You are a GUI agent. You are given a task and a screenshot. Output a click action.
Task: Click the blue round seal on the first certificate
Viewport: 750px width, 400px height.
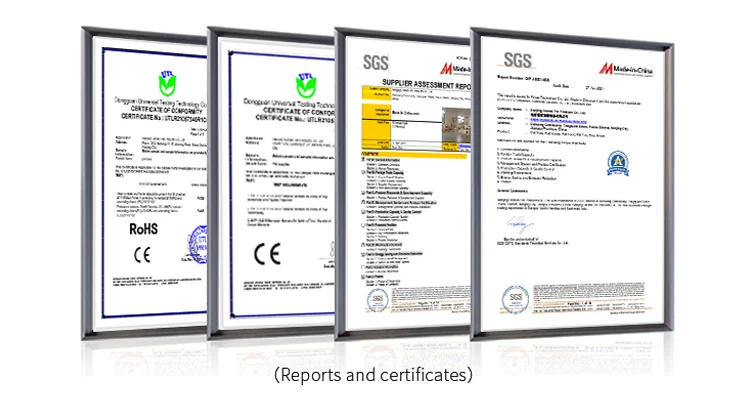198,244
